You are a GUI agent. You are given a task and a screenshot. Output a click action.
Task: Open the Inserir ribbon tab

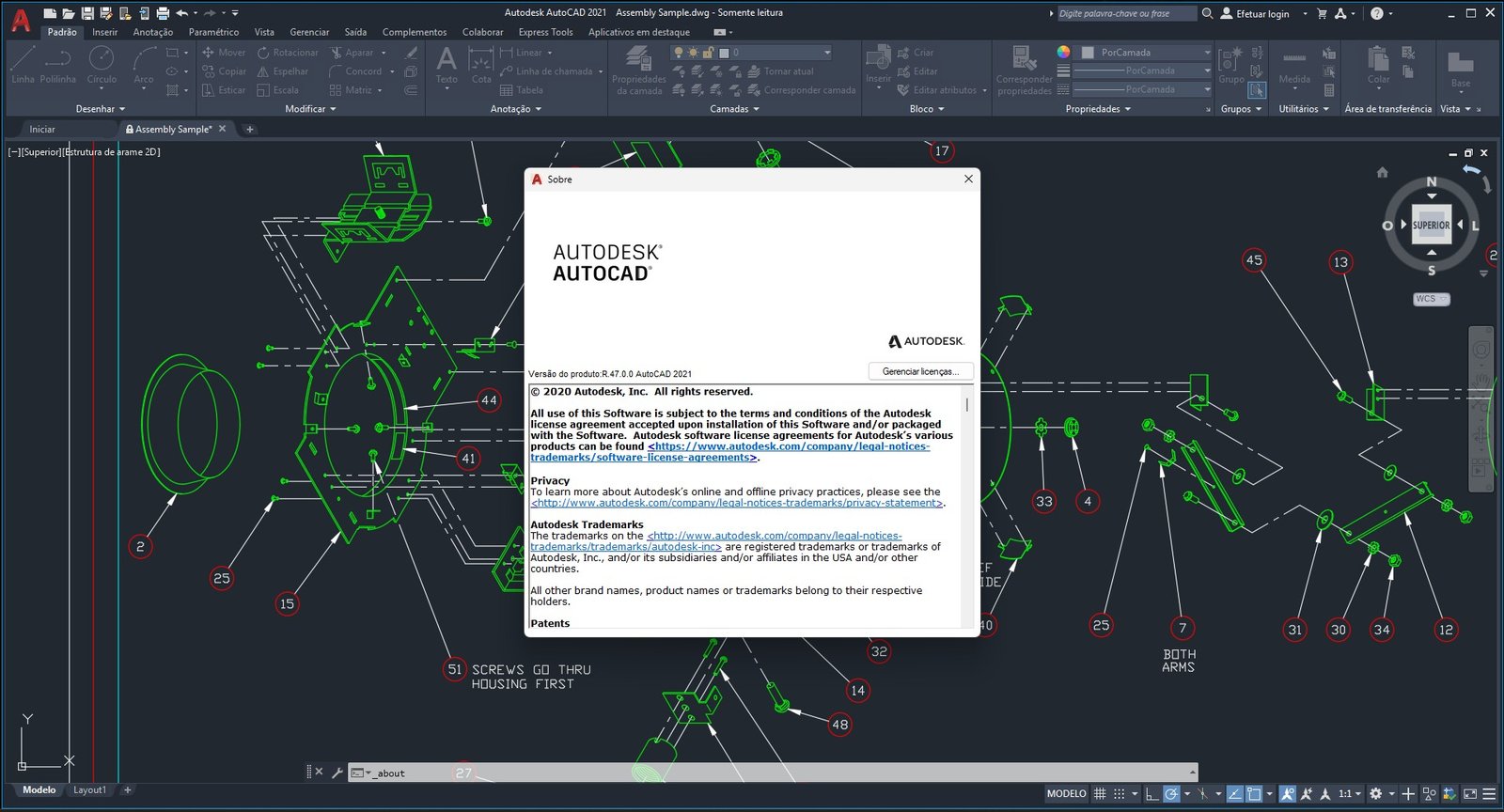coord(104,32)
